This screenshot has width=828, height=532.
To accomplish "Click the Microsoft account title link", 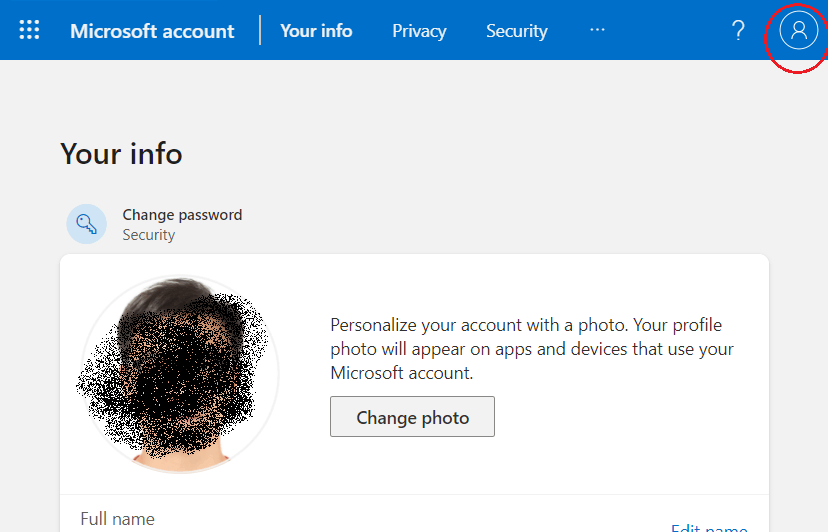I will pos(152,31).
